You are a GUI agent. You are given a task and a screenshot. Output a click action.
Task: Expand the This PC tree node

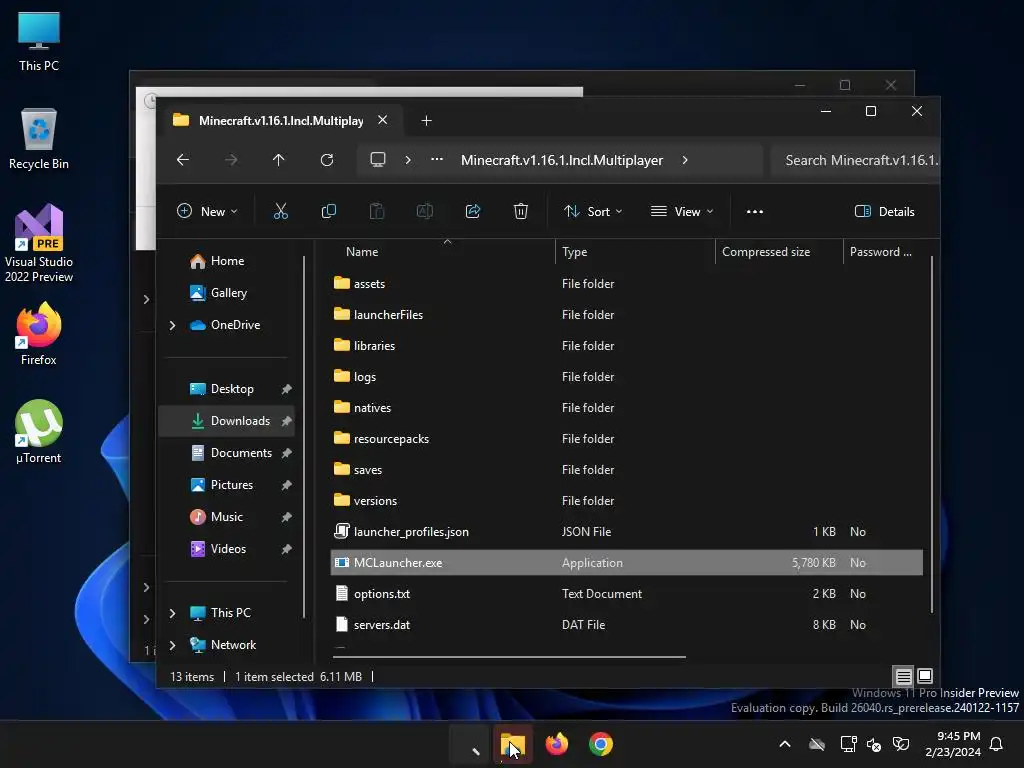point(172,613)
